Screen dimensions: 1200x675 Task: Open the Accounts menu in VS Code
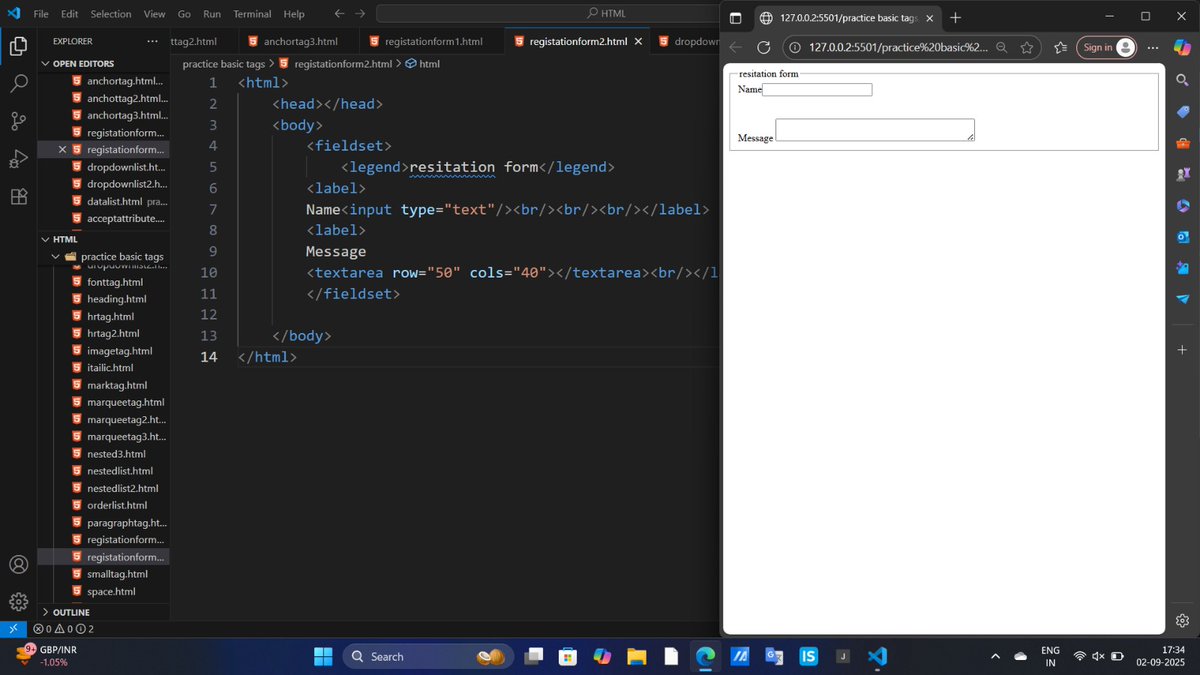coord(18,565)
